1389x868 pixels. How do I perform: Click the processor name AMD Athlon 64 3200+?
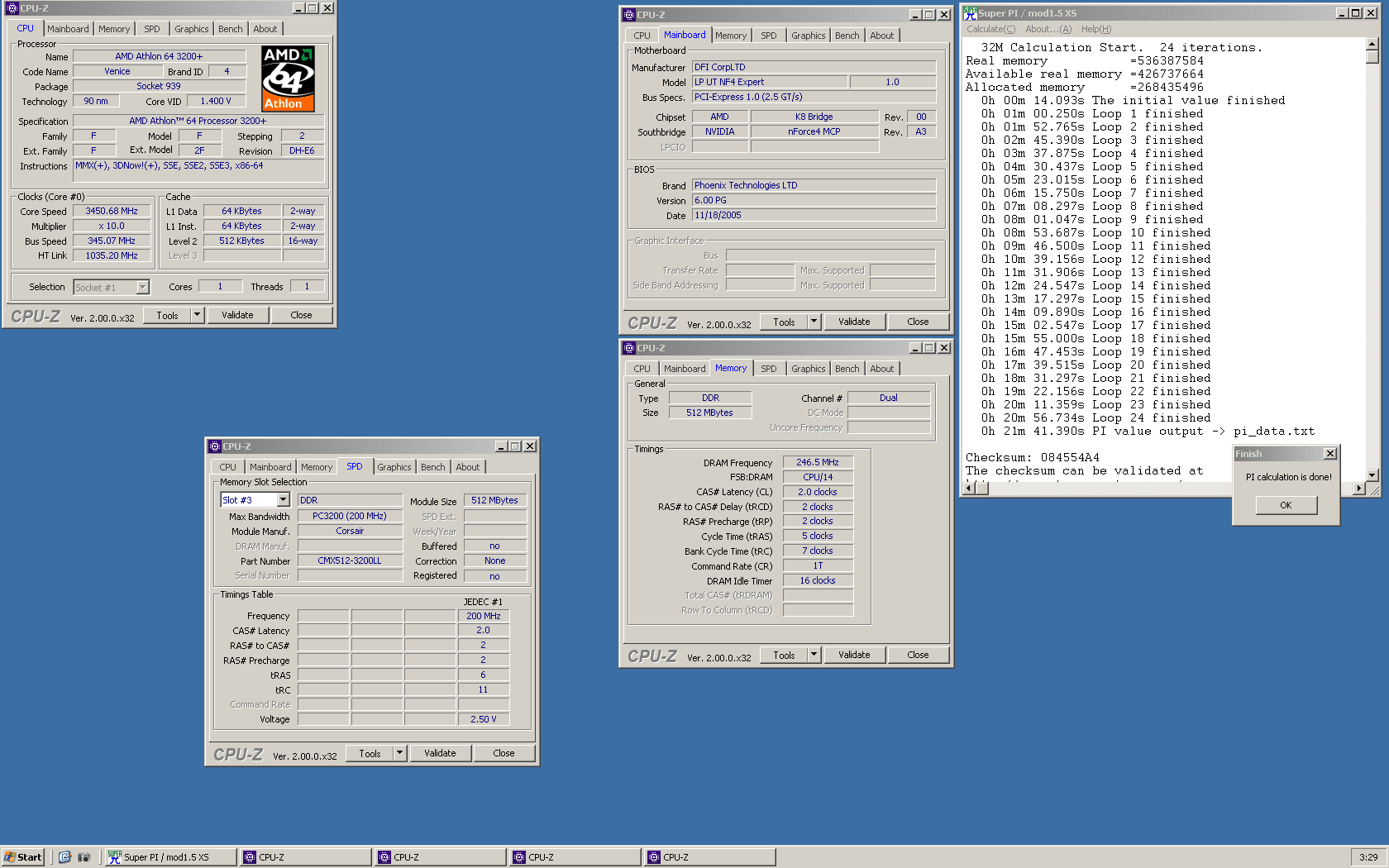159,56
